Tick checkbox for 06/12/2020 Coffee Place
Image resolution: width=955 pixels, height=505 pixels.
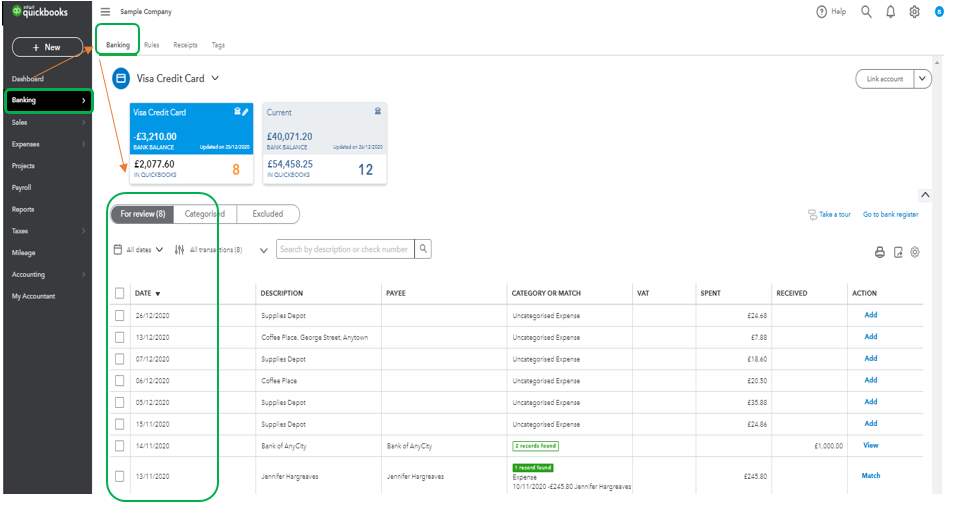tap(119, 381)
